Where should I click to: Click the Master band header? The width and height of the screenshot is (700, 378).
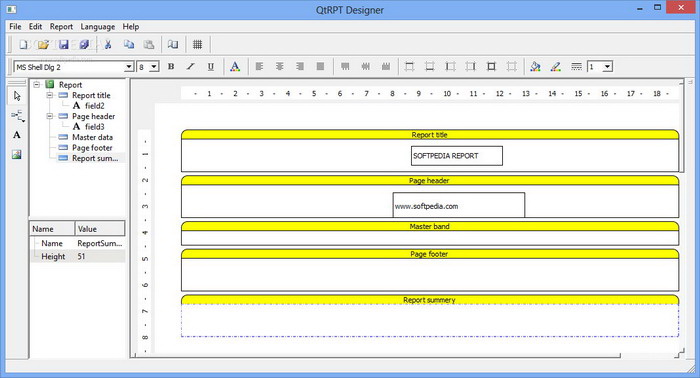430,226
